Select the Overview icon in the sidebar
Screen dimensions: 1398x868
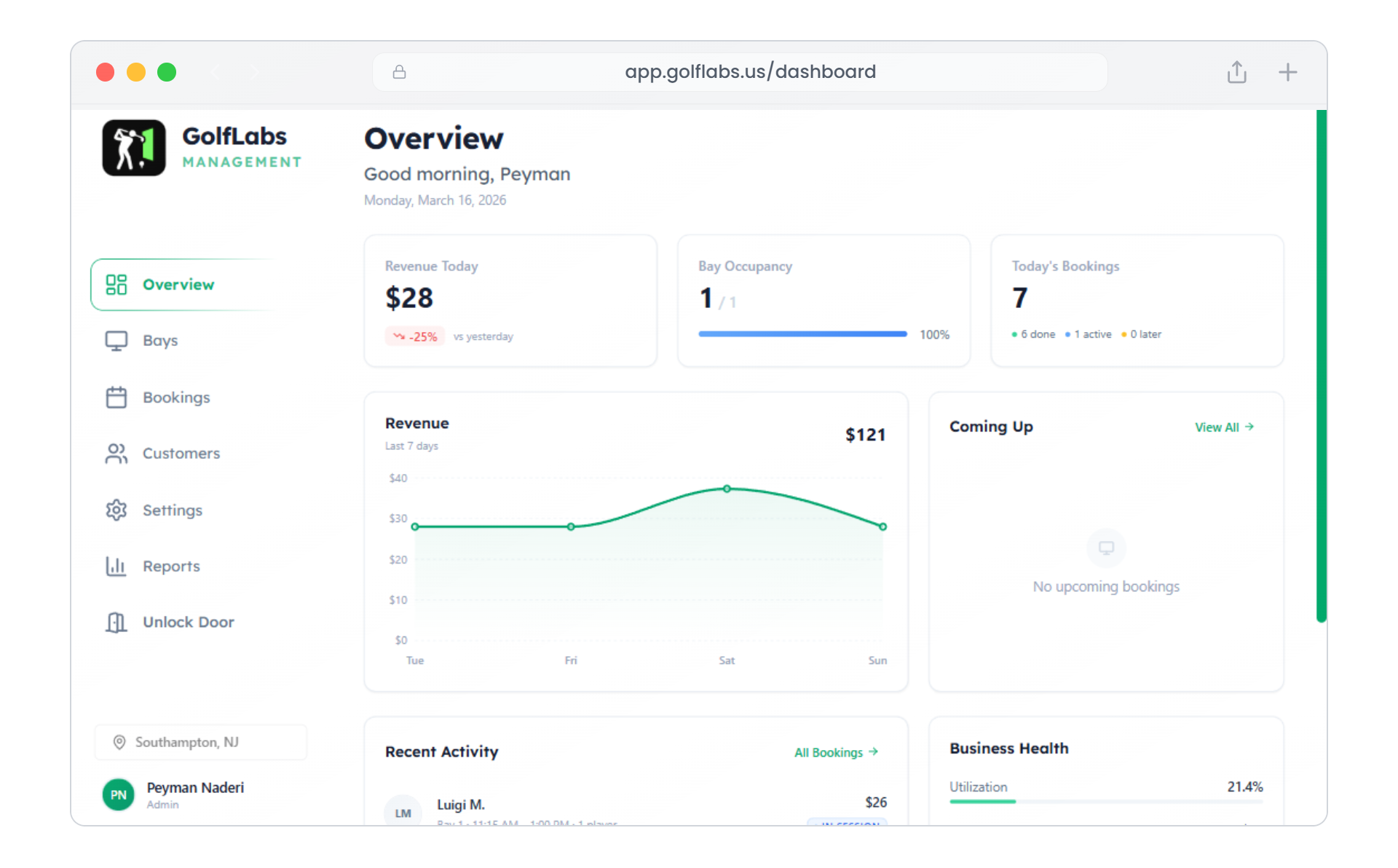(116, 285)
